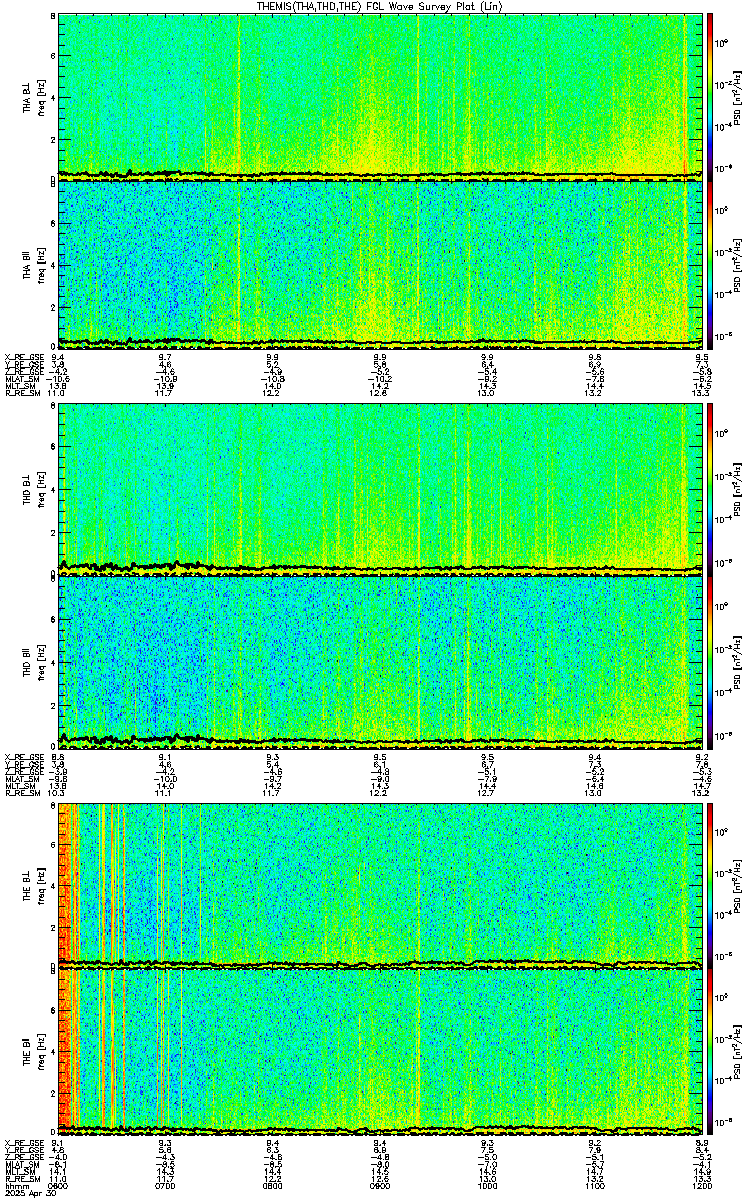
Task: Click the PSD color bar beside THE B-parallel
Action: (x=711, y=1052)
